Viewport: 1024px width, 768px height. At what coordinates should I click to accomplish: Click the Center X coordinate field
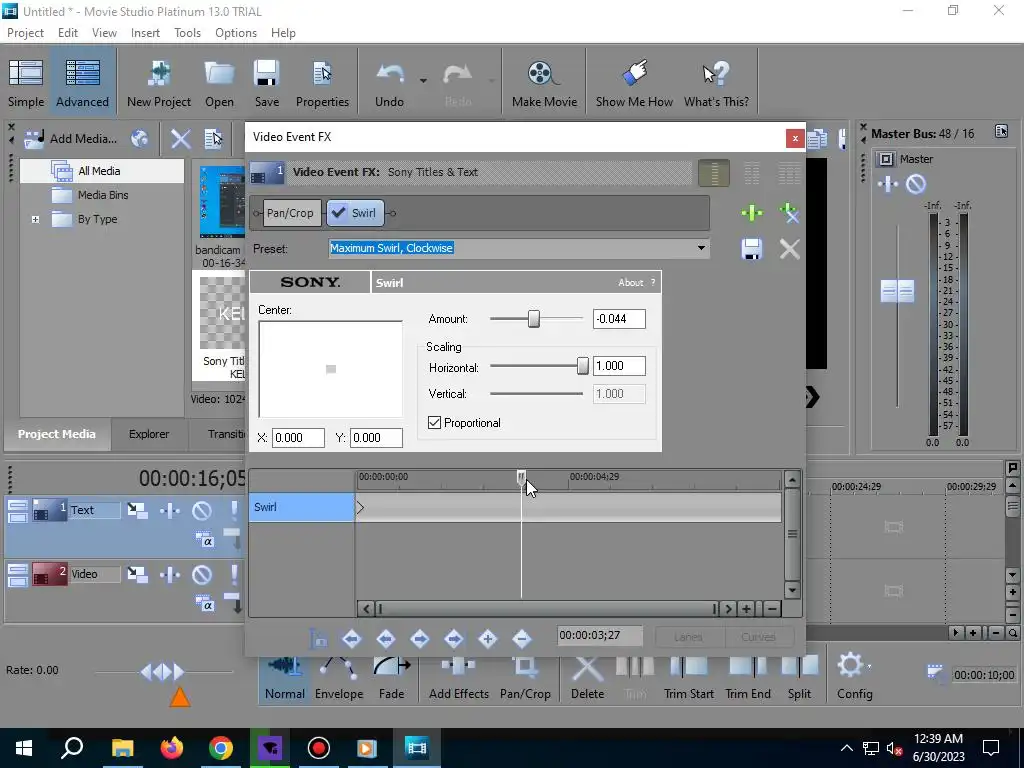298,438
